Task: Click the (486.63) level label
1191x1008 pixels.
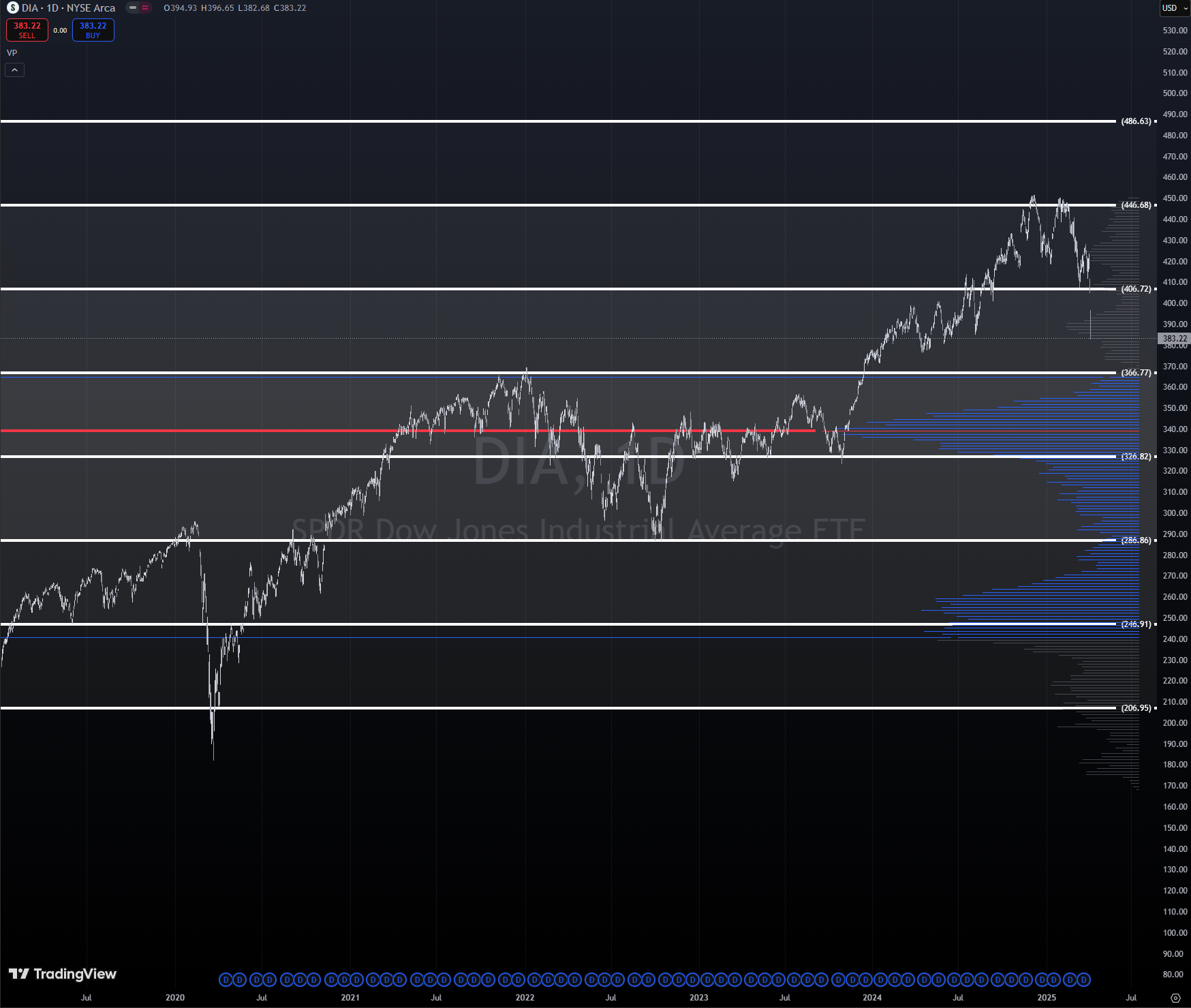Action: pos(1136,121)
